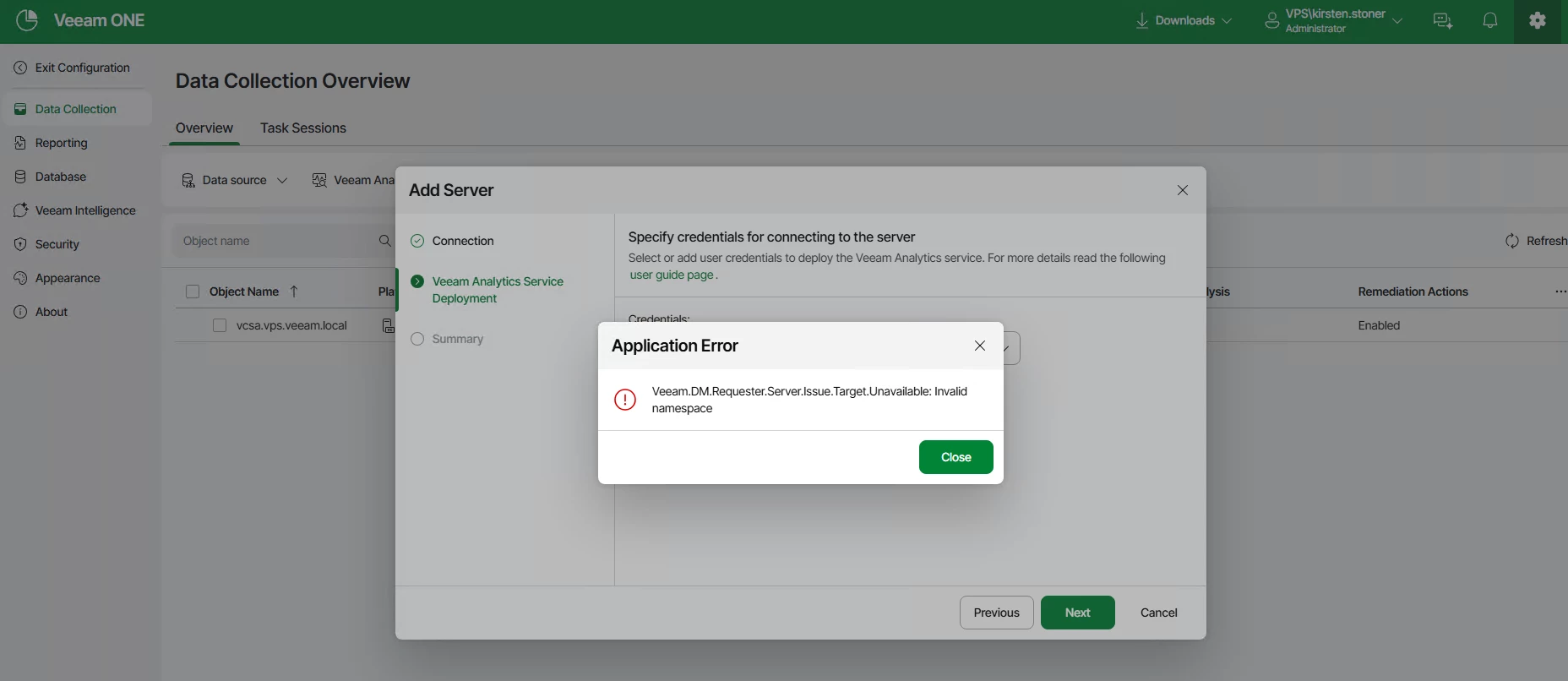Open the notifications bell
The height and width of the screenshot is (681, 1568).
click(1490, 20)
